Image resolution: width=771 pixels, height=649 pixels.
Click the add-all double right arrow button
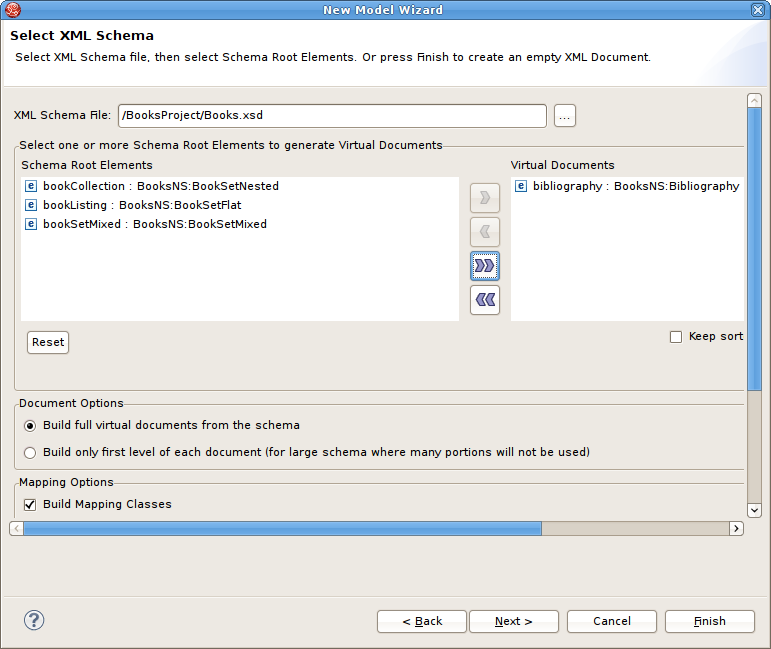(x=484, y=266)
